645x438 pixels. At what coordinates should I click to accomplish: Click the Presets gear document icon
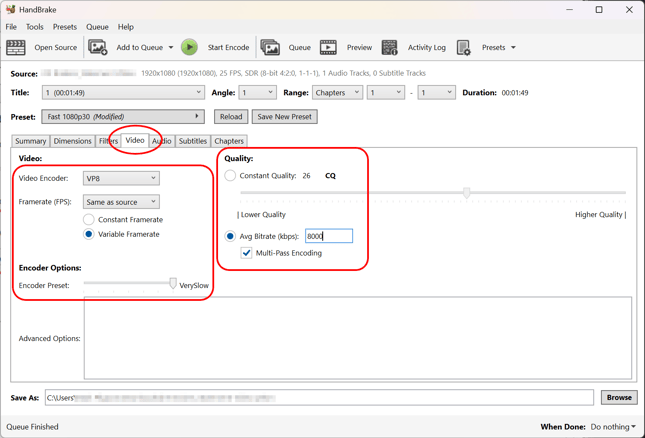(464, 47)
